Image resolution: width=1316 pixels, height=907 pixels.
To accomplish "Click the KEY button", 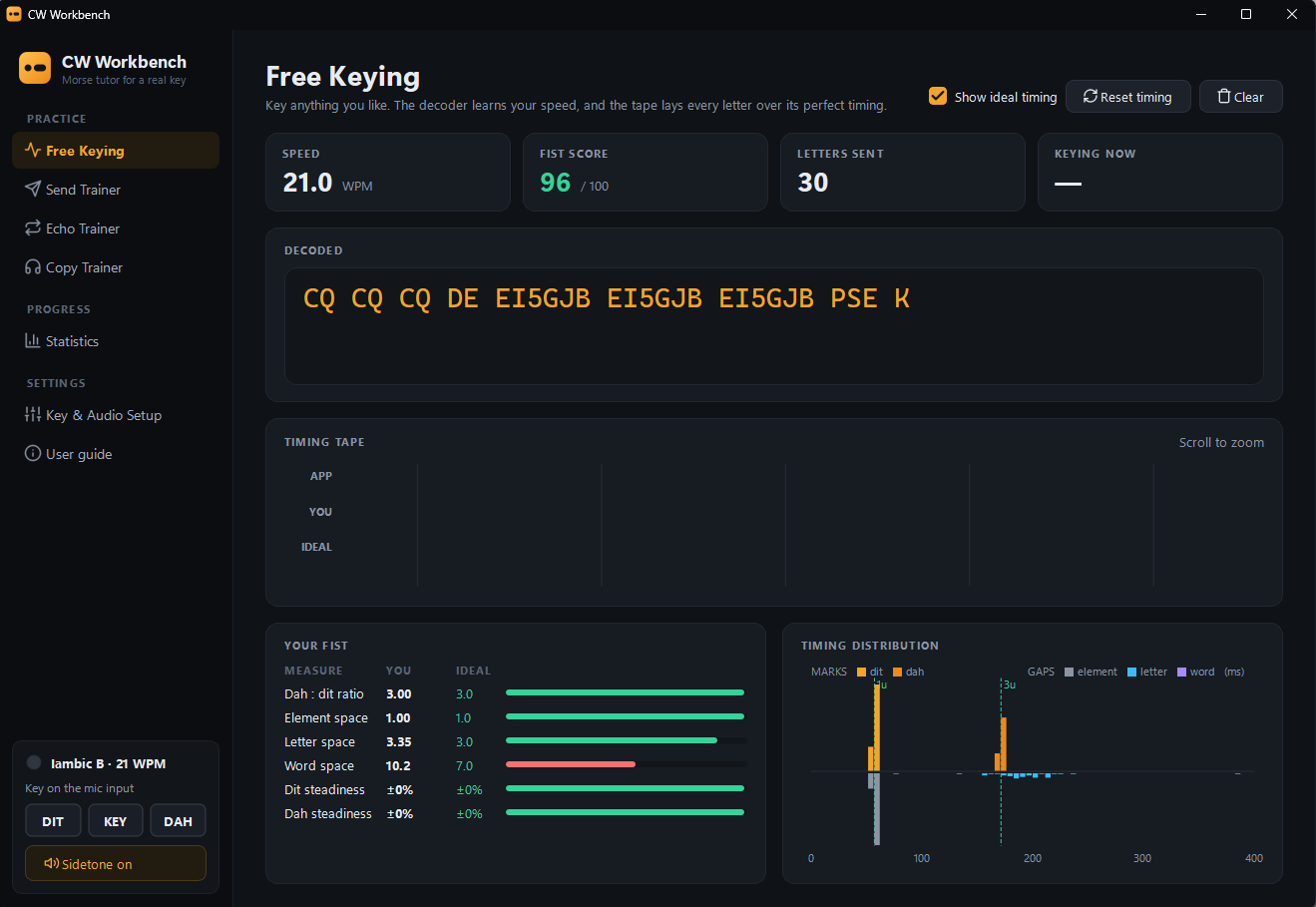I will [x=116, y=821].
